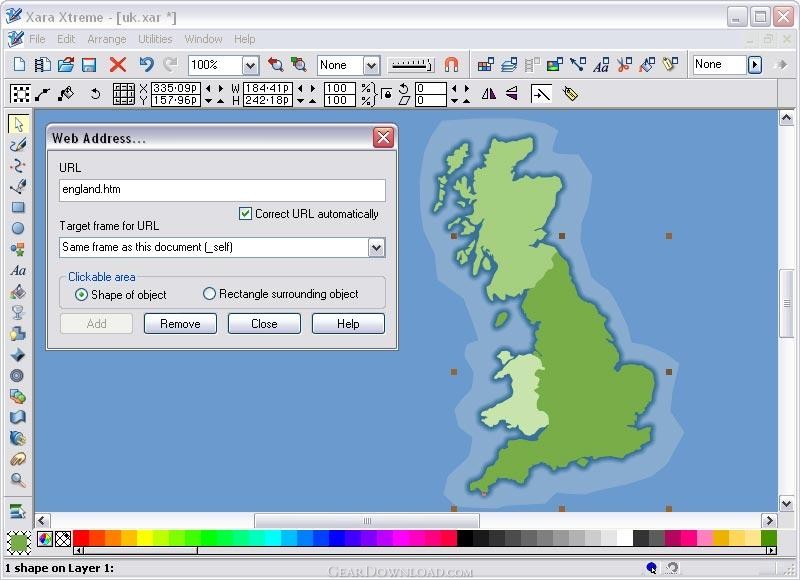Click the Help button in dialog

click(x=348, y=323)
